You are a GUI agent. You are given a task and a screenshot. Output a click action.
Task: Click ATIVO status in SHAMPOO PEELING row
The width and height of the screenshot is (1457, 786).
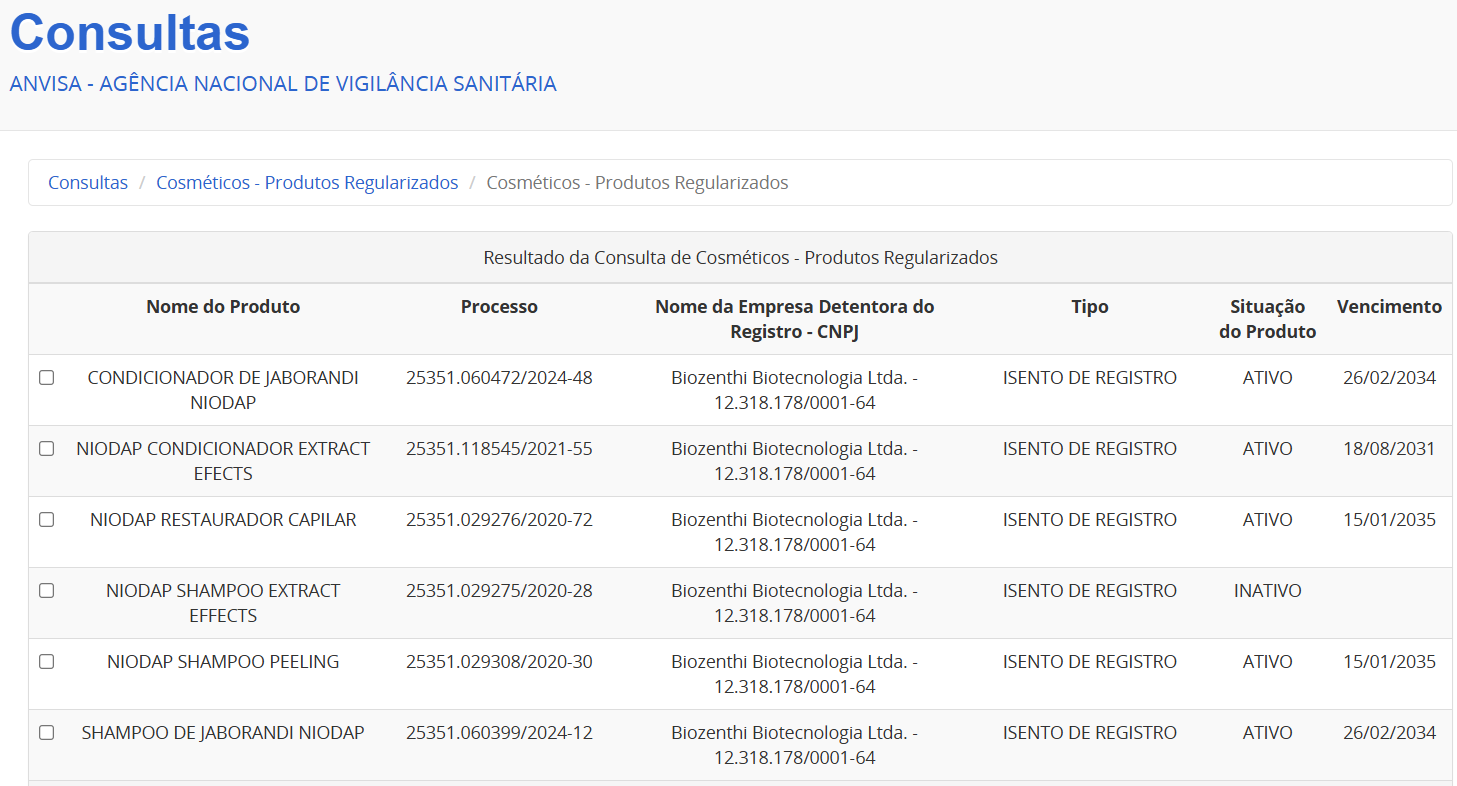pyautogui.click(x=1267, y=662)
